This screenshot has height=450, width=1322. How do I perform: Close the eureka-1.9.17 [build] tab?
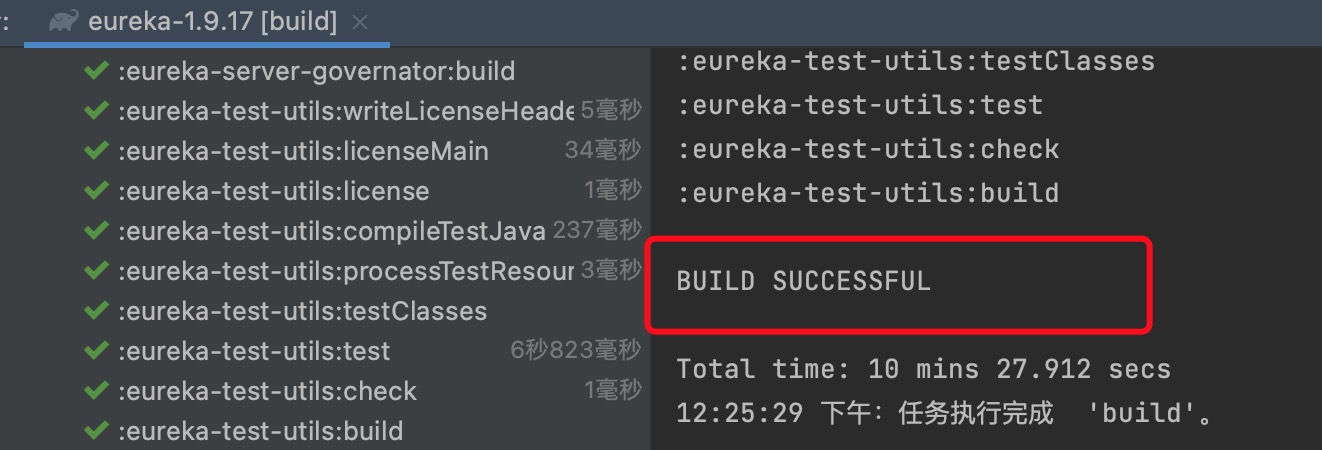point(361,22)
